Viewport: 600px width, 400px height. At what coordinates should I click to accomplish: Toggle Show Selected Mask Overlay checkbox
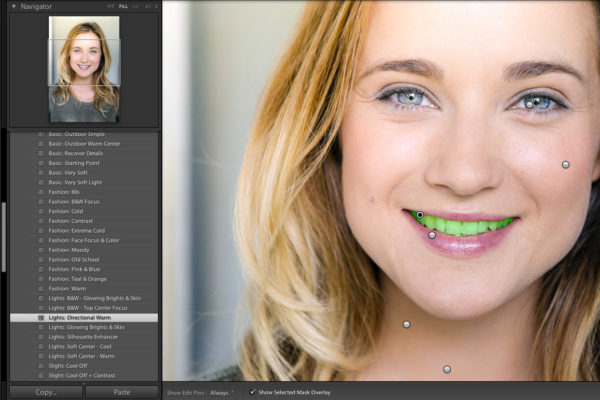252,392
